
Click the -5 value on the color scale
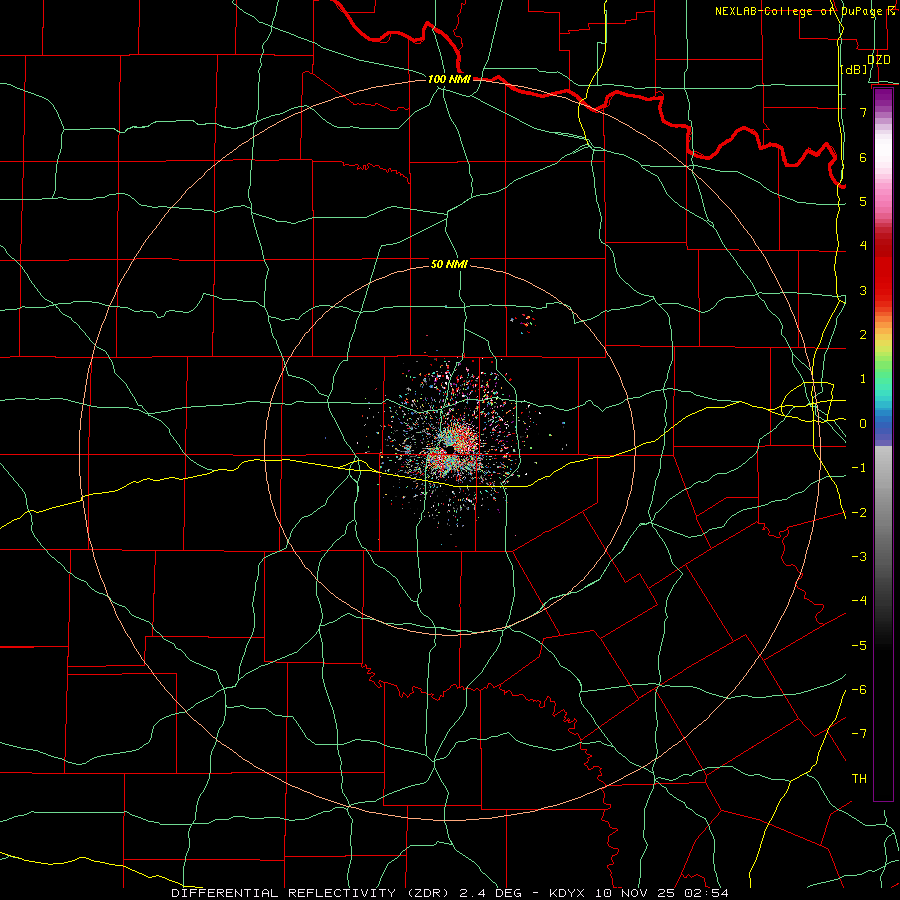pos(859,646)
